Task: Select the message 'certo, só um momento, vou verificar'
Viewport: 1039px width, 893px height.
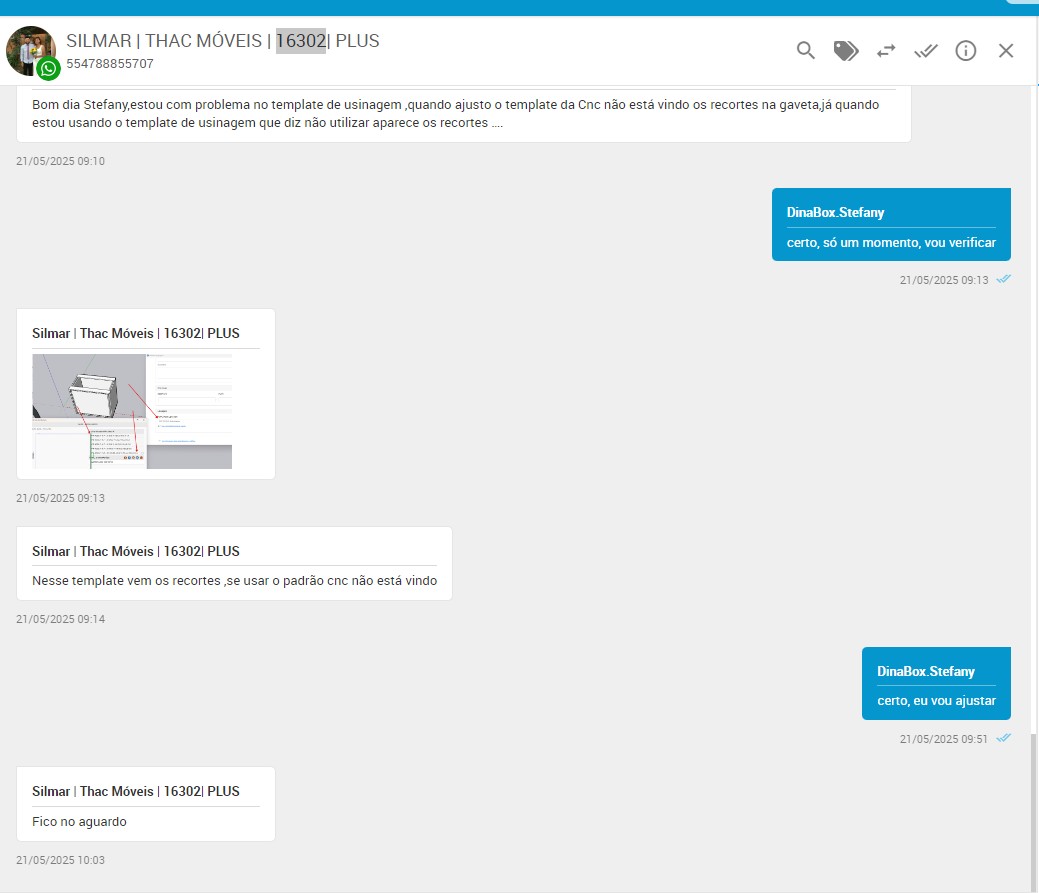Action: [891, 242]
